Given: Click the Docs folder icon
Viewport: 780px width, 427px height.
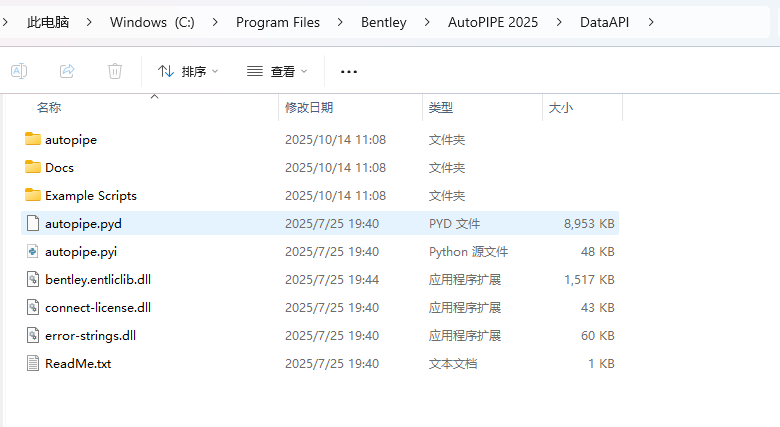Looking at the screenshot, I should point(33,167).
